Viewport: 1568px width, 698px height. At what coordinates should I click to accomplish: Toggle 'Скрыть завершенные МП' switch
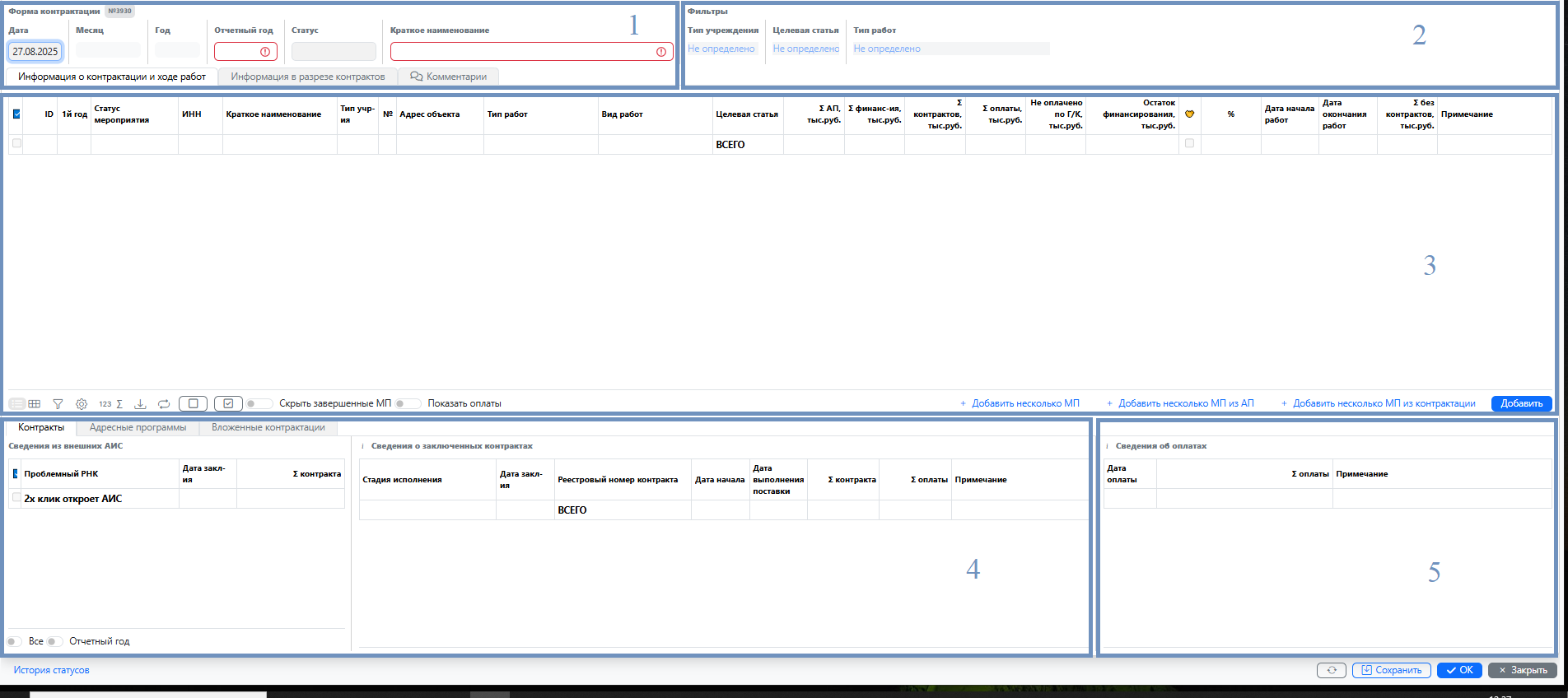point(259,403)
